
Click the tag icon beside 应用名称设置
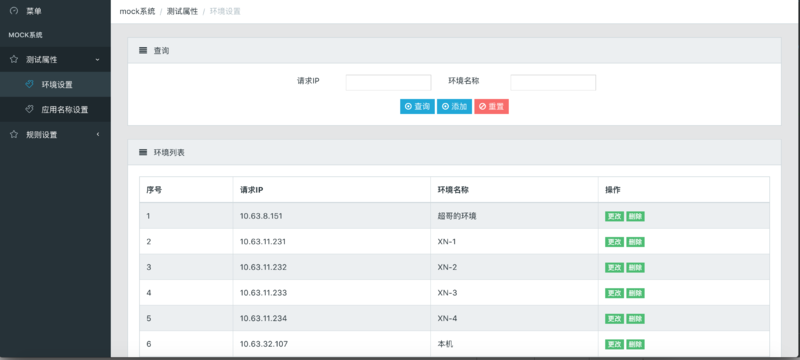tap(29, 109)
